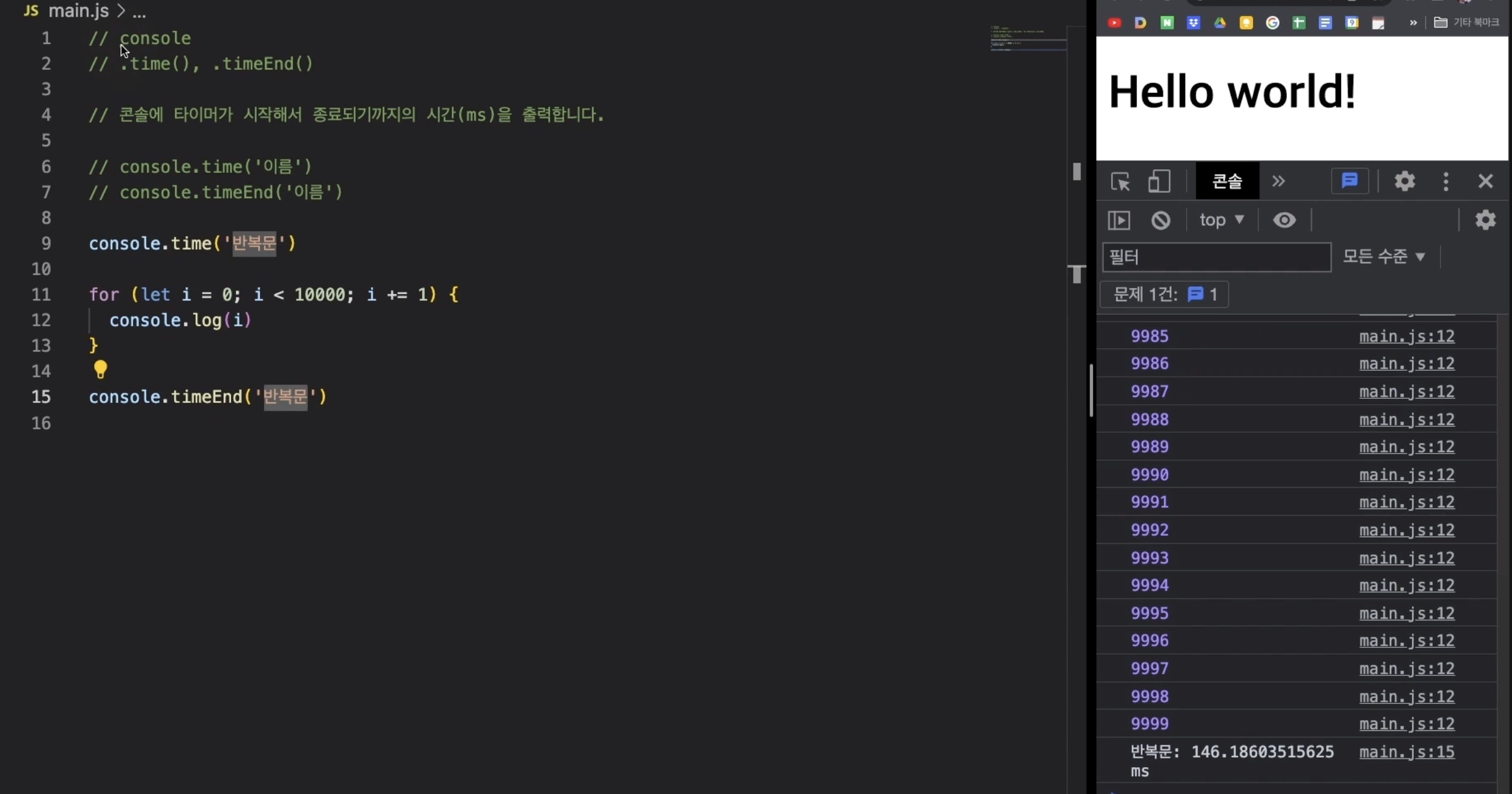Image resolution: width=1512 pixels, height=794 pixels.
Task: Click the 필터 filter input field
Action: [1216, 257]
